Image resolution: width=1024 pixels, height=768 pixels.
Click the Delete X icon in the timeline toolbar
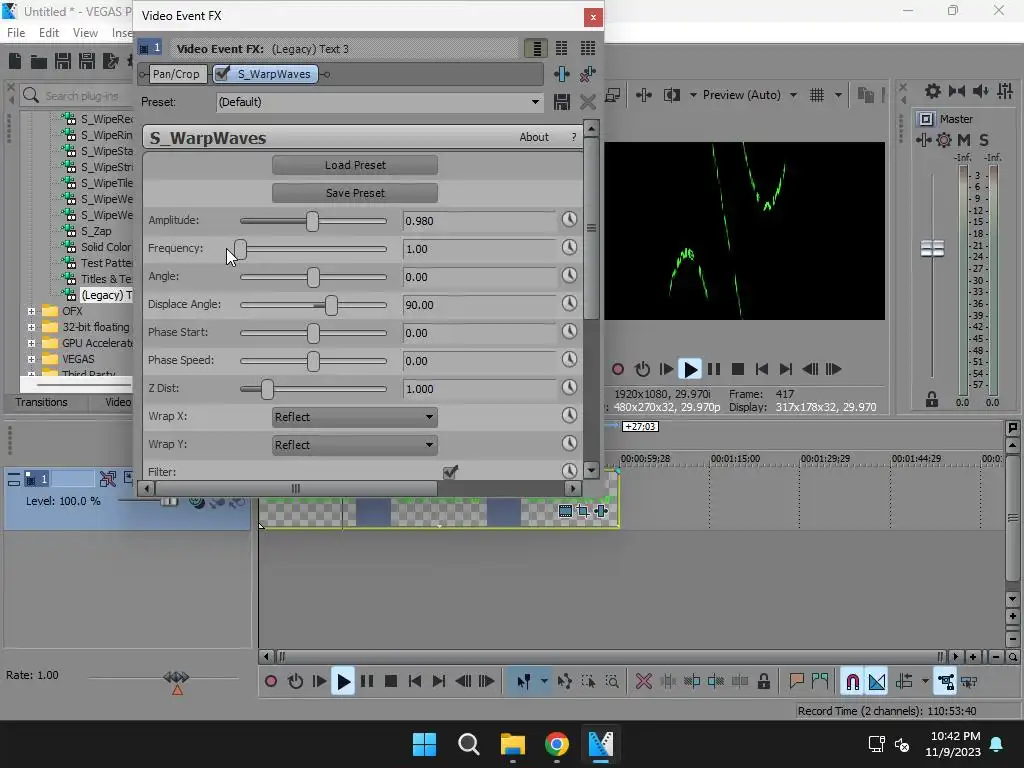click(x=644, y=682)
